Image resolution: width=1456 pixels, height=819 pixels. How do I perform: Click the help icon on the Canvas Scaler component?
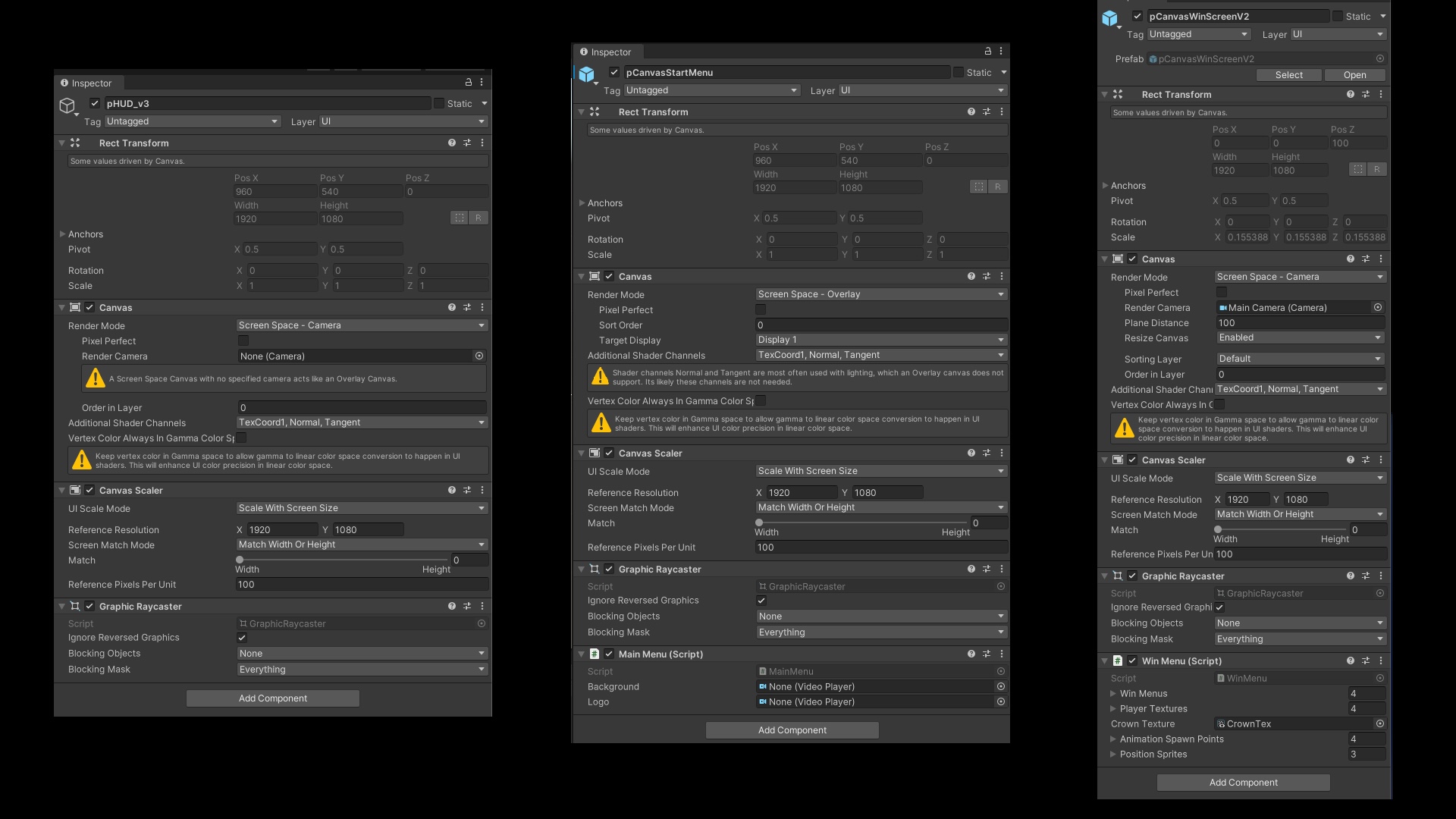[452, 490]
